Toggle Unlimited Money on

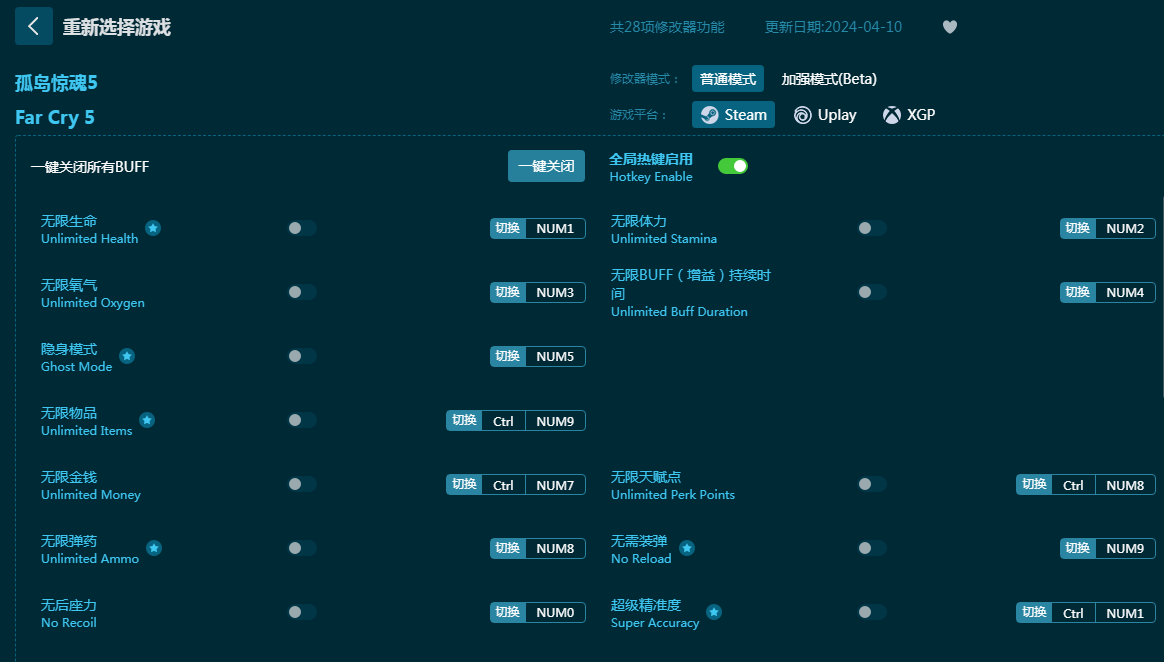coord(302,485)
